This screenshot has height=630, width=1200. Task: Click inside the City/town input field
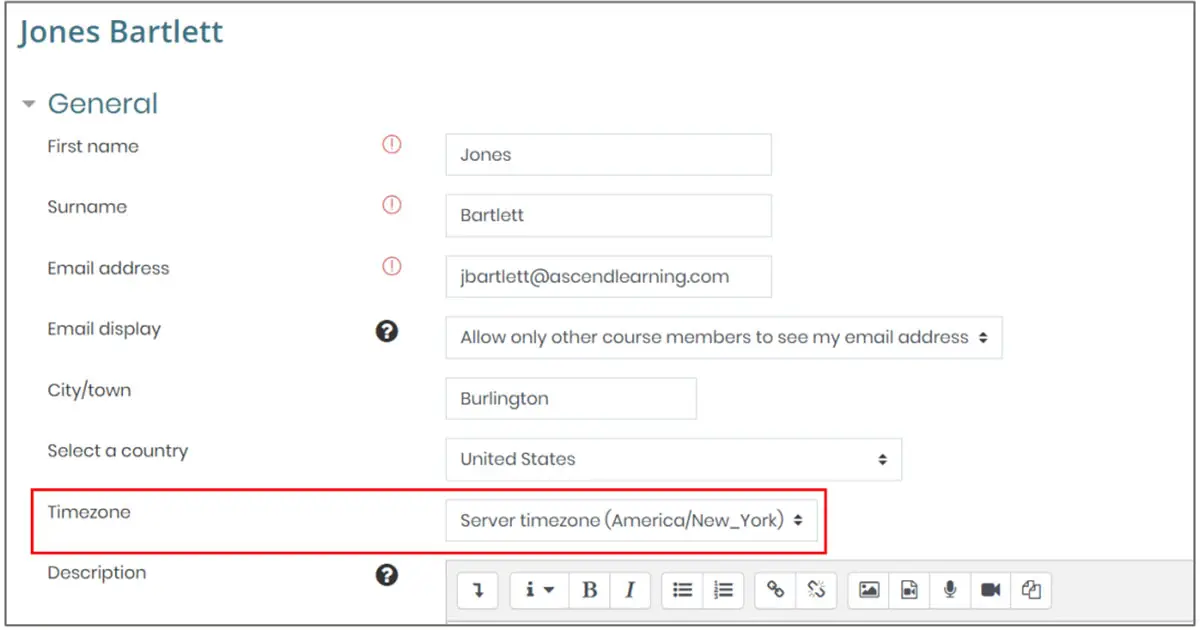pos(570,398)
